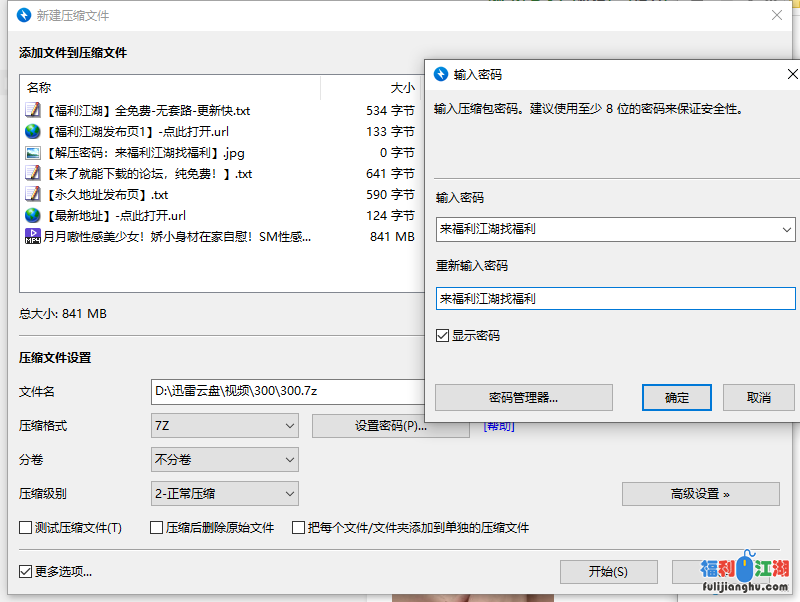Enable 测试压缩文件(T) checkbox
800x602 pixels.
click(x=26, y=528)
